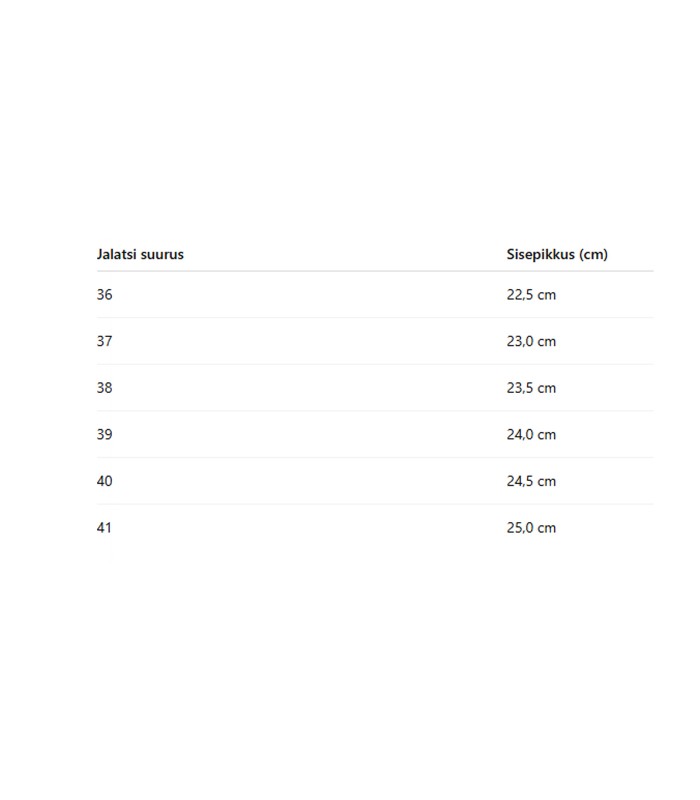Screen dimensions: 700x800
Task: Click the 25,0 cm length value
Action: tap(531, 528)
